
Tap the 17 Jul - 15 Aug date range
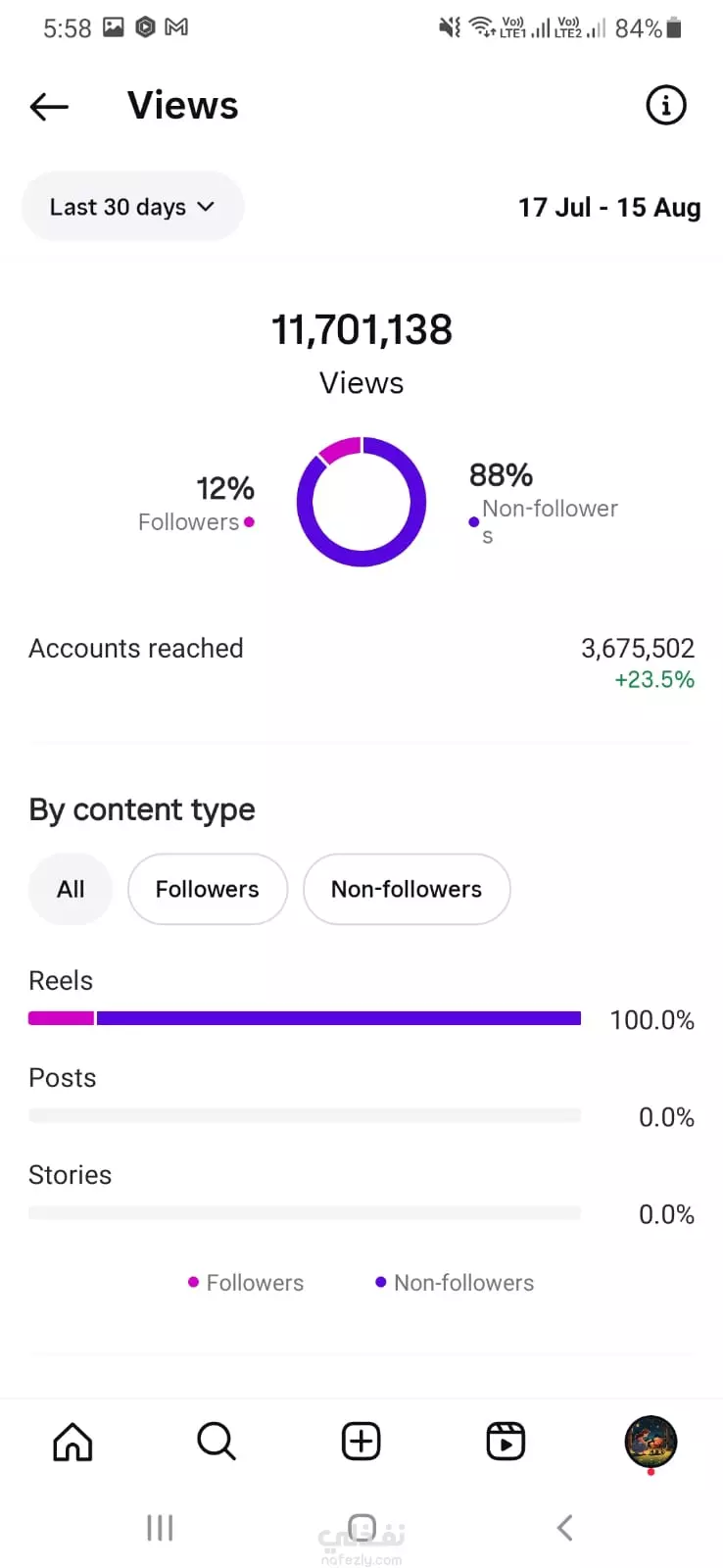pos(609,208)
